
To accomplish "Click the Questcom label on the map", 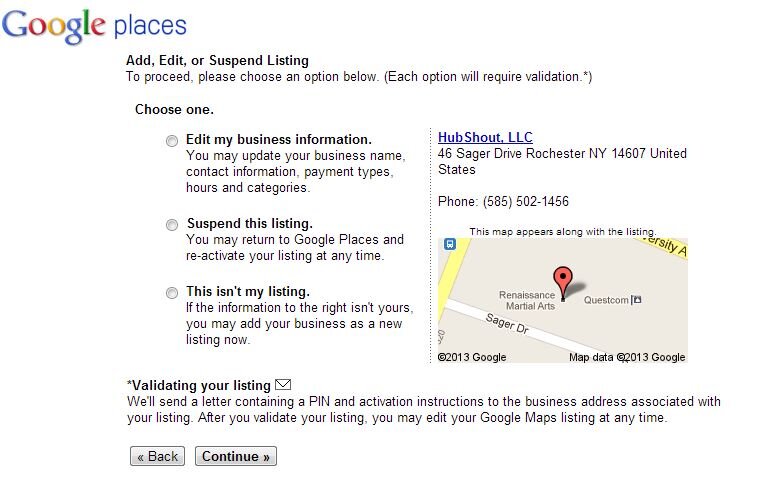I will (x=606, y=300).
